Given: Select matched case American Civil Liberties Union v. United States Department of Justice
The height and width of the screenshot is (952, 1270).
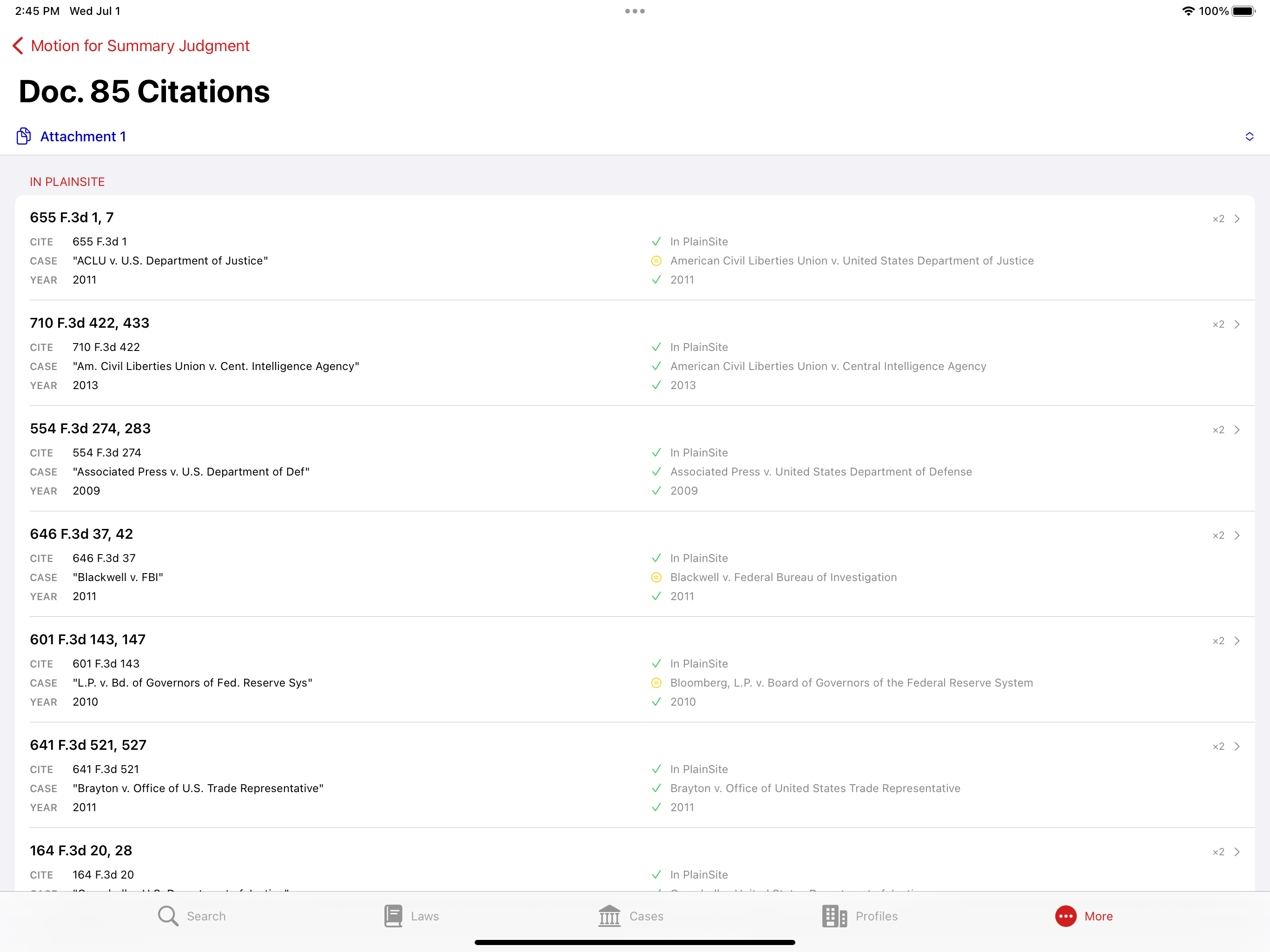Looking at the screenshot, I should coord(852,261).
